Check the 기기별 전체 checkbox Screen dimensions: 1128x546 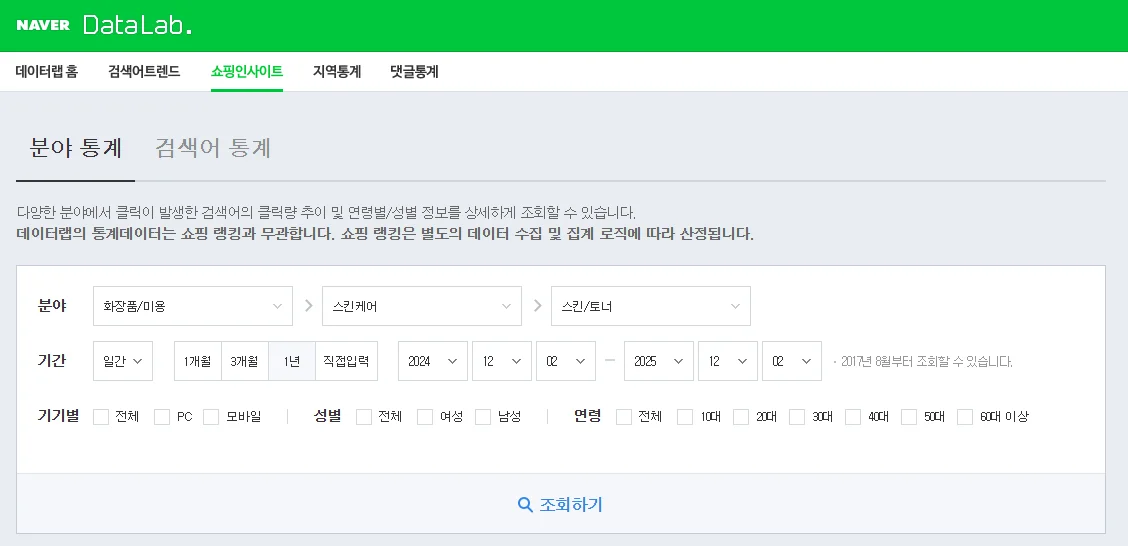pyautogui.click(x=101, y=417)
